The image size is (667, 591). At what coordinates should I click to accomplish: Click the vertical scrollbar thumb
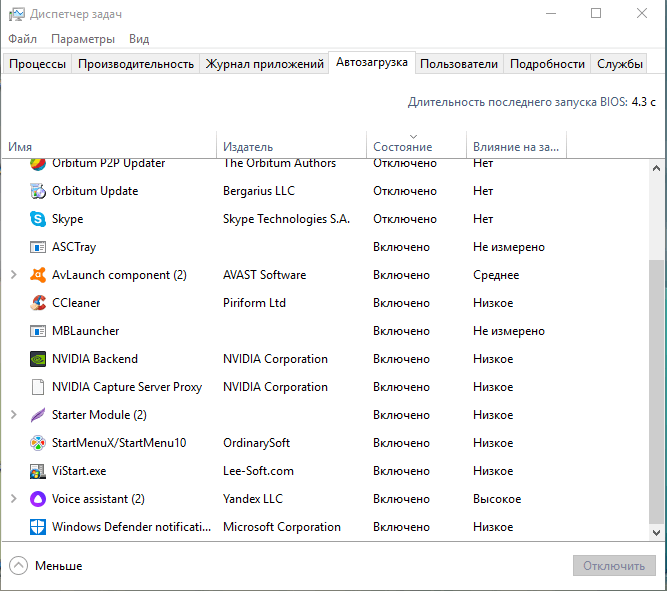656,392
